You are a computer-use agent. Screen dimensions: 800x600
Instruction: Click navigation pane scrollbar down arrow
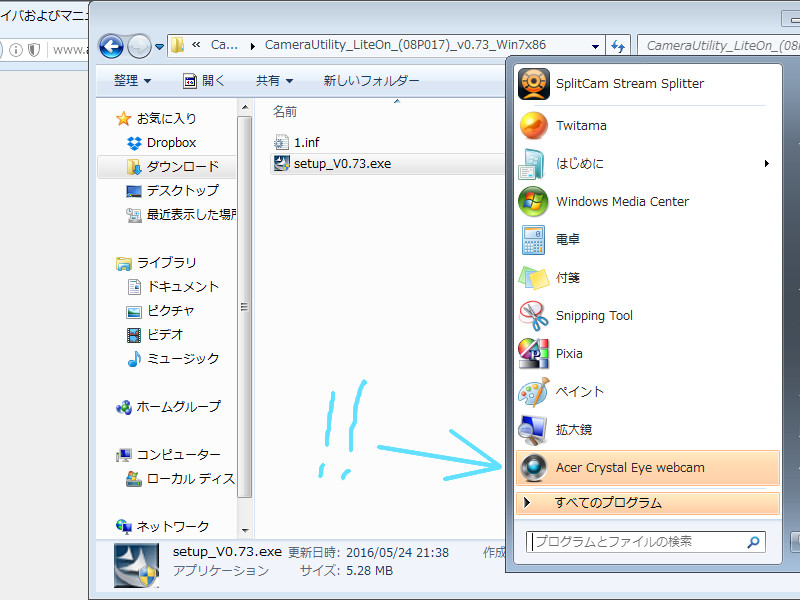(x=245, y=531)
